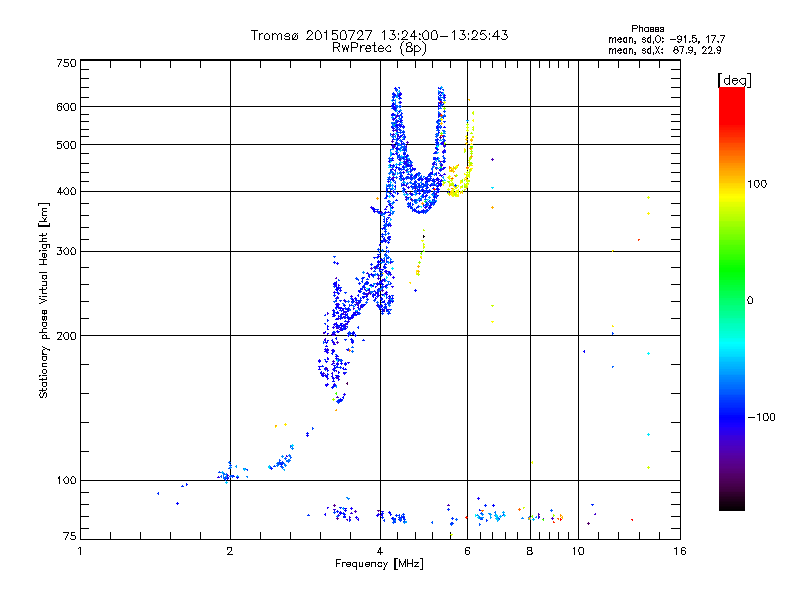
Task: Click the 'Phases' header text
Action: 647,29
